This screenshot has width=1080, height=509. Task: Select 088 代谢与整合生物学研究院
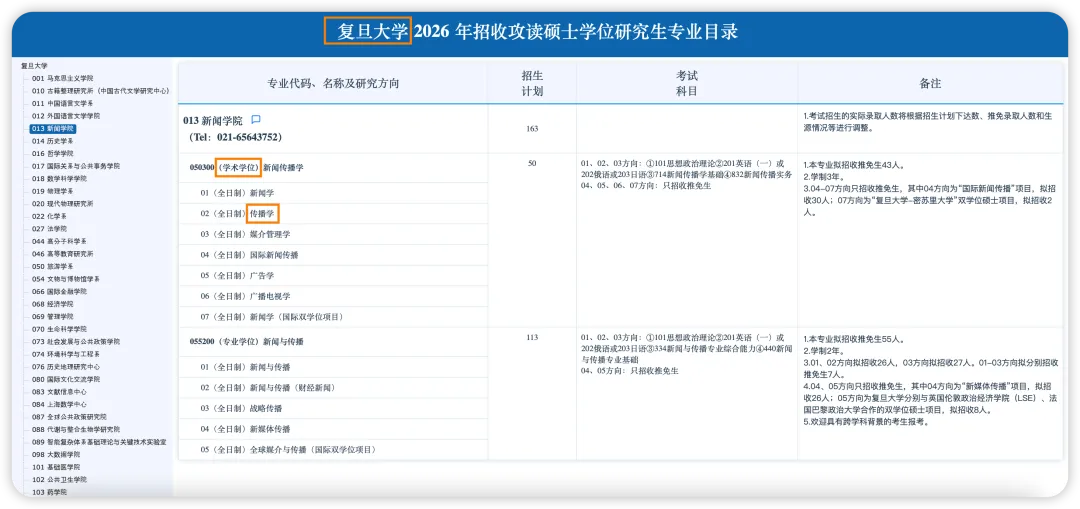click(75, 429)
